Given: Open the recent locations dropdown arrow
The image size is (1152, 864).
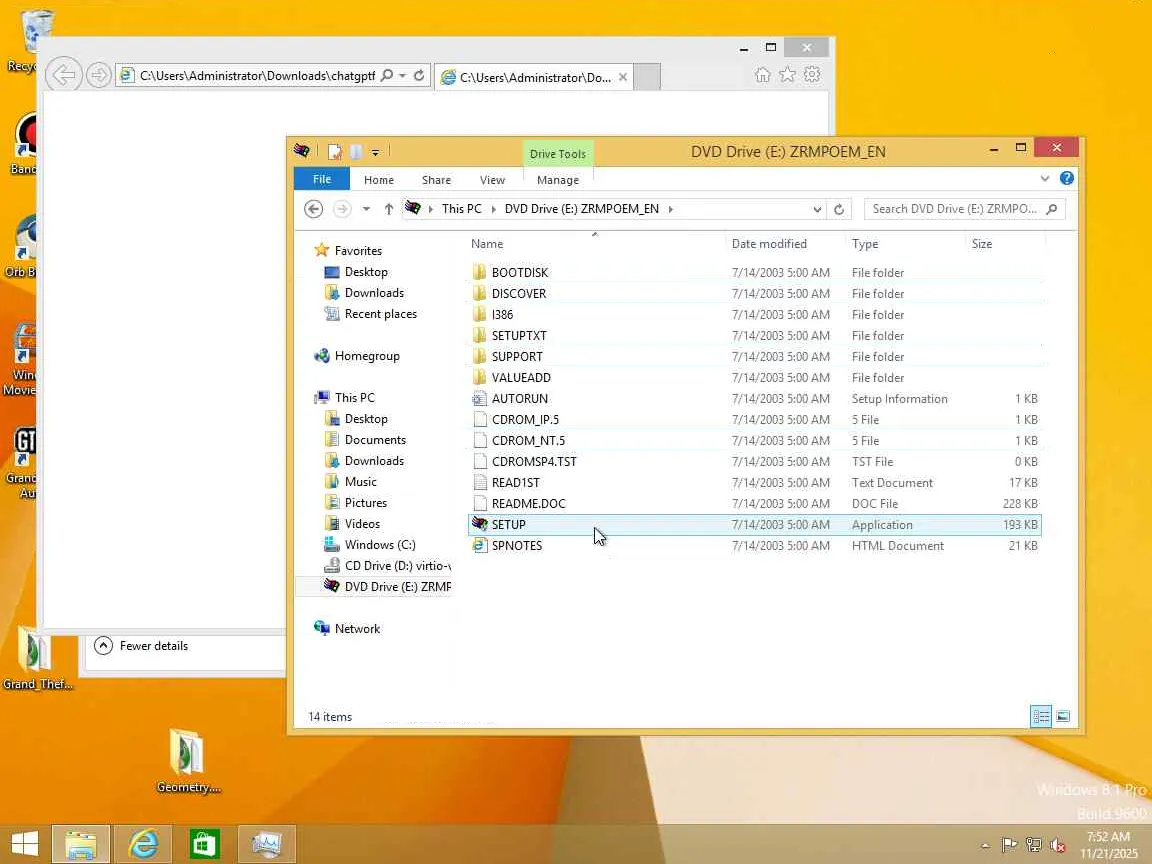Looking at the screenshot, I should pyautogui.click(x=366, y=209).
